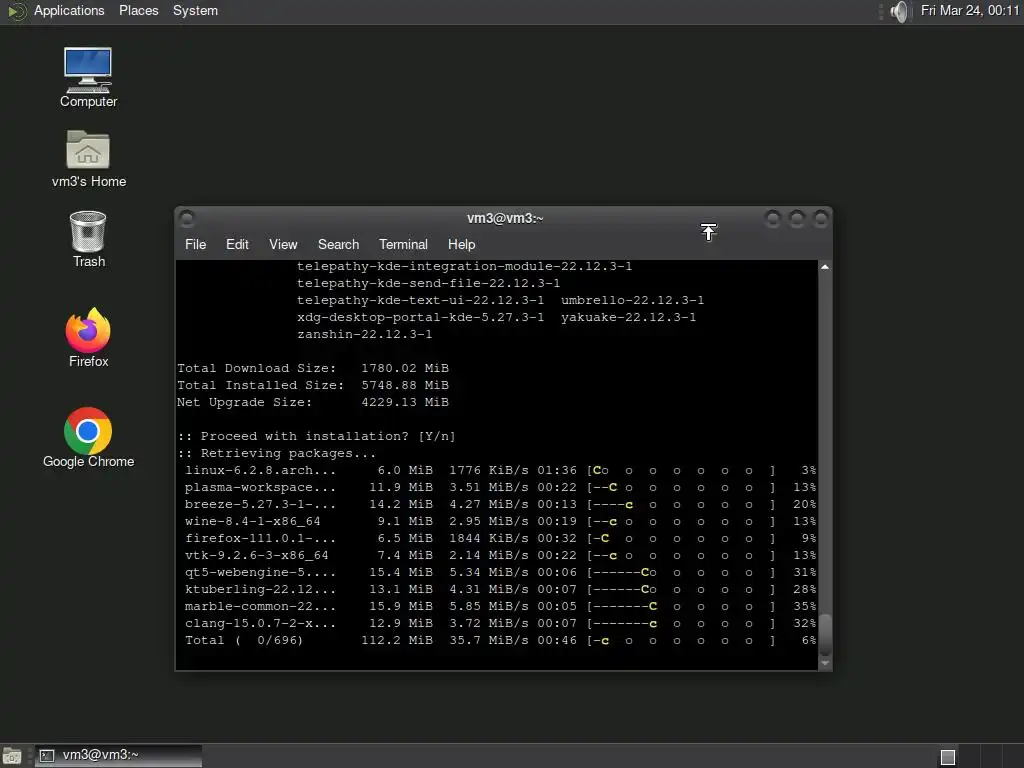Select the Trash desktop icon
The image size is (1024, 768).
88,239
